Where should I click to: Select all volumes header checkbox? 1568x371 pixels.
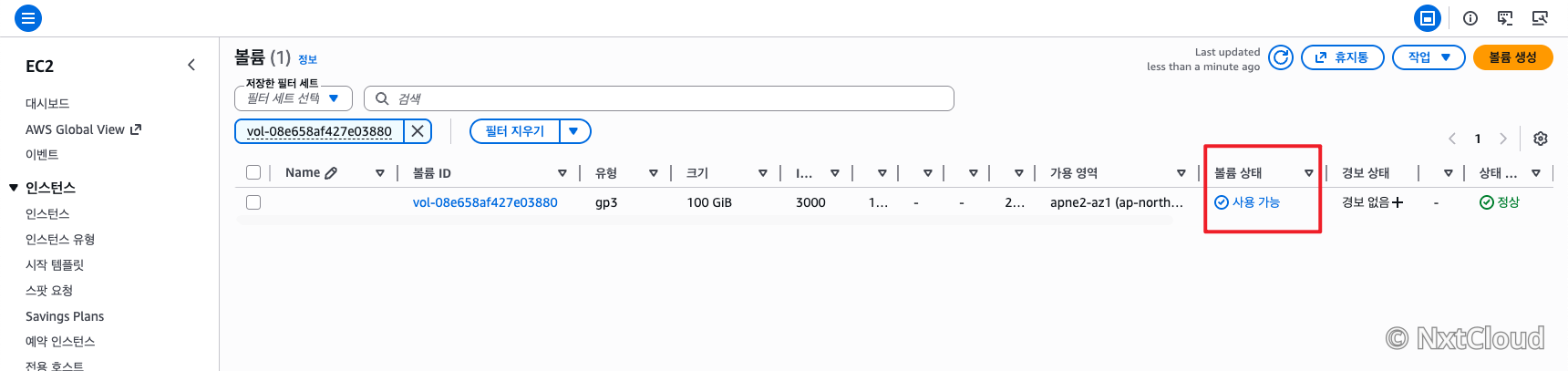click(x=253, y=172)
